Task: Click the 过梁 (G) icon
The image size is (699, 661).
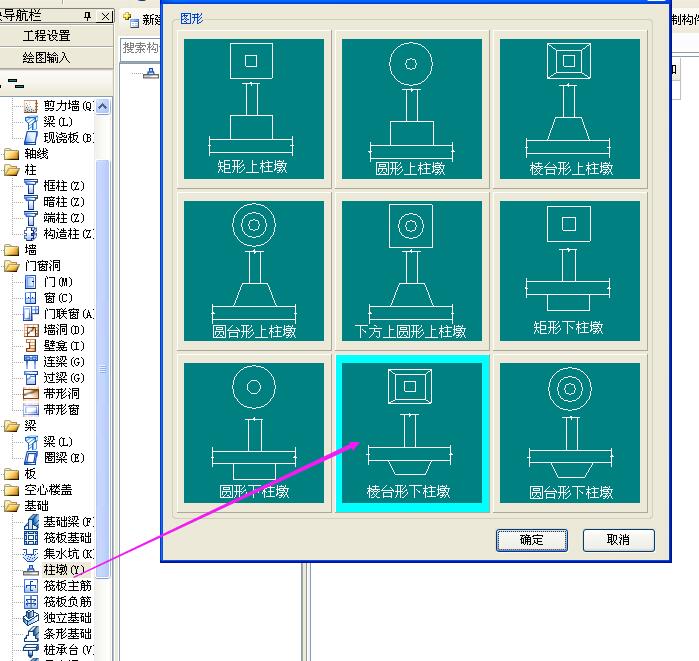Action: (30, 378)
